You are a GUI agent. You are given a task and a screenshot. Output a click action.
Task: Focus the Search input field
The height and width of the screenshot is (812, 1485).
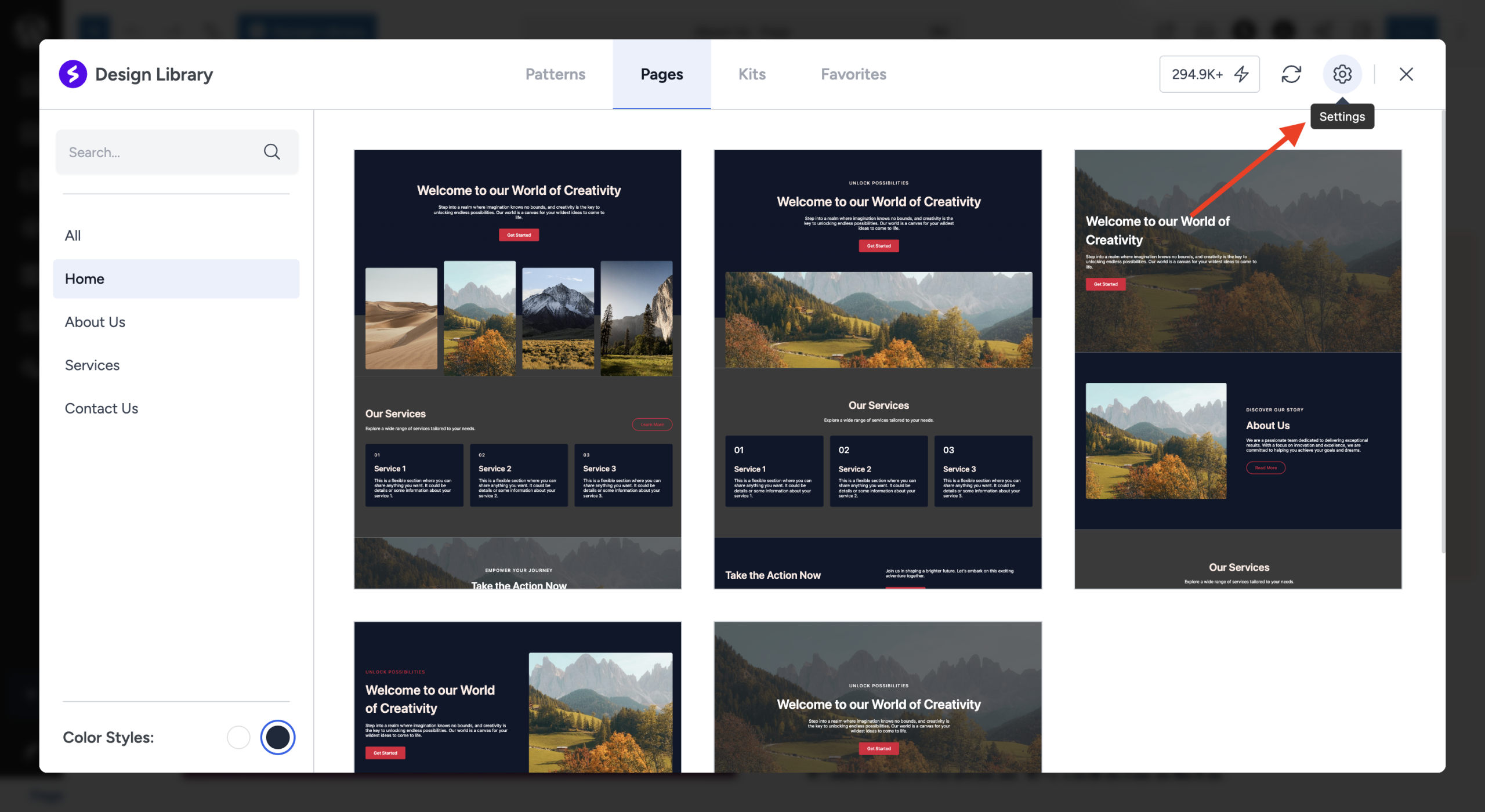point(177,152)
